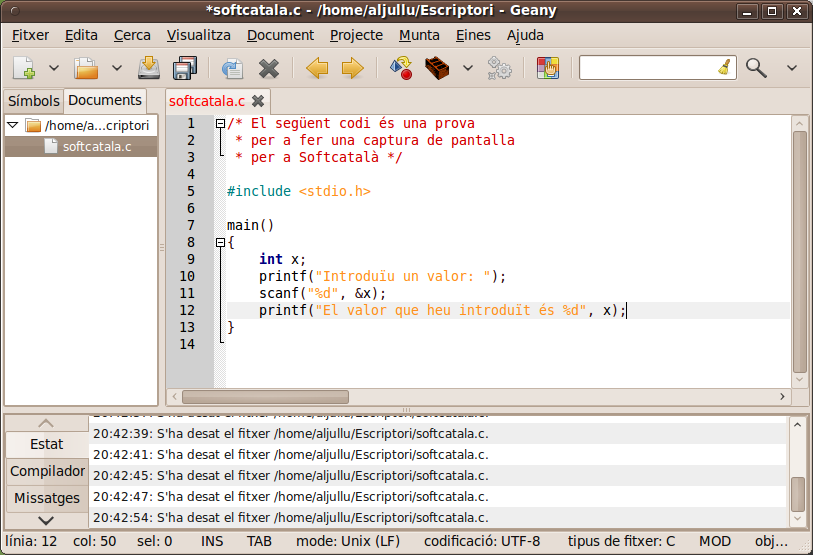Compile the file with the compile icon

click(x=401, y=68)
